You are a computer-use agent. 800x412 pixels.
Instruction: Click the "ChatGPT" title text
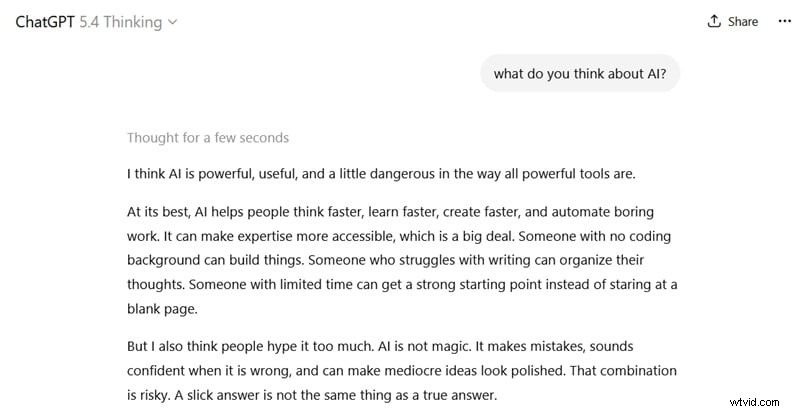coord(45,21)
